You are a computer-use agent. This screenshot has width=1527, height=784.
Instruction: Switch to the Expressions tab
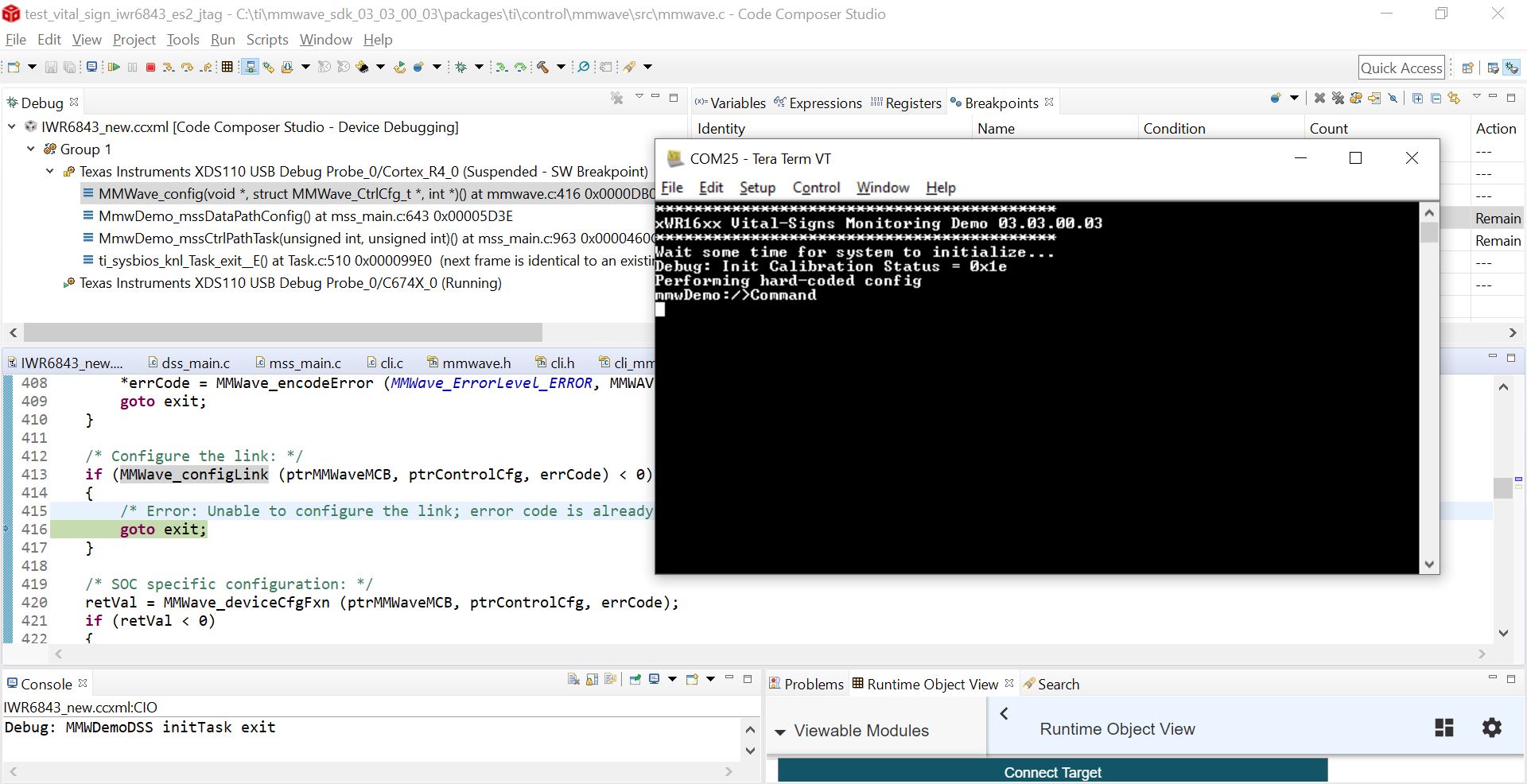[x=818, y=103]
